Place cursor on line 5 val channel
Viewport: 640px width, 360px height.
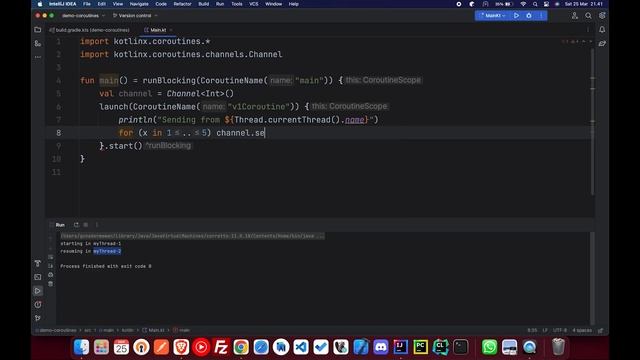167,93
